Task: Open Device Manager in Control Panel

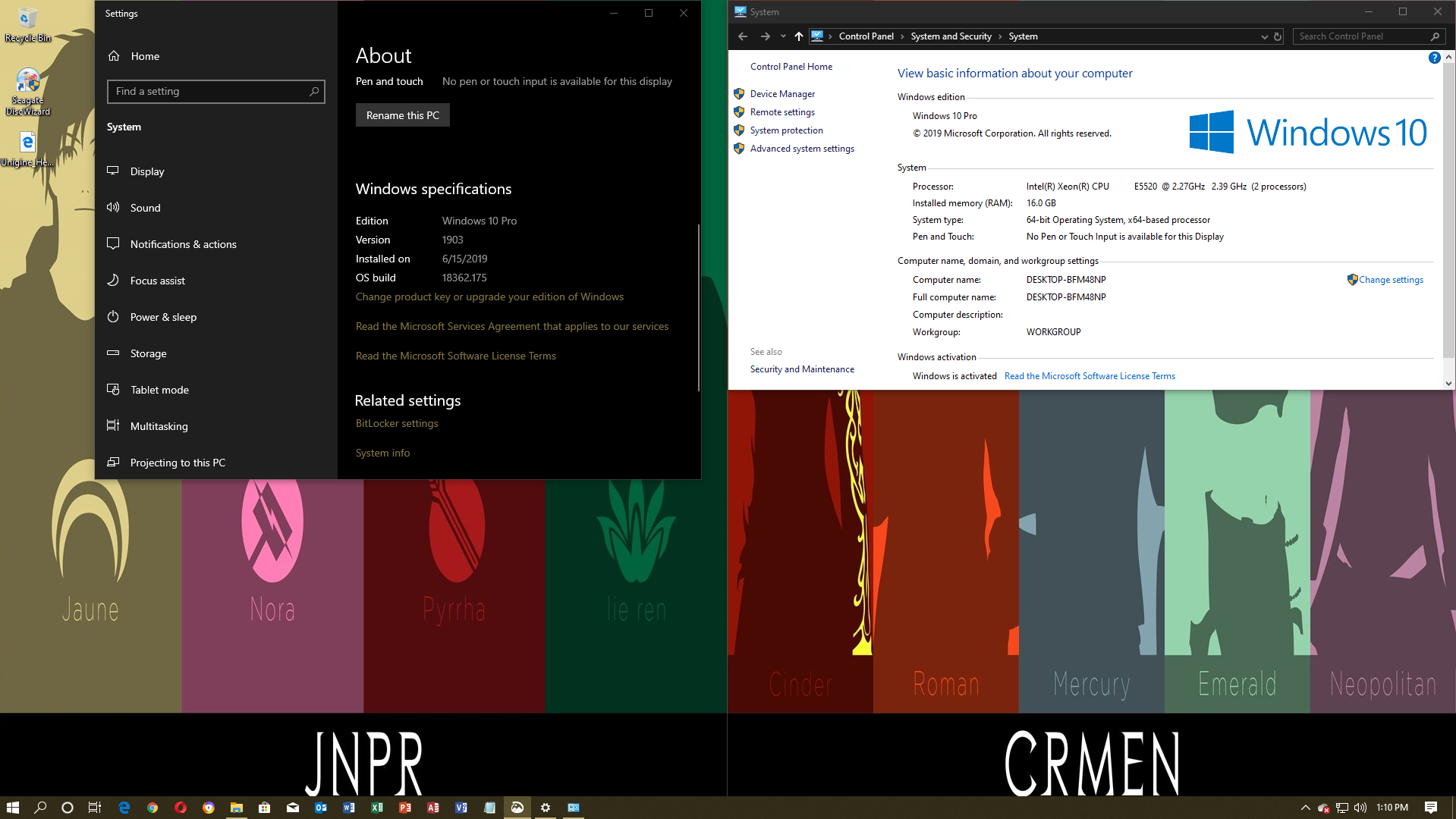Action: (782, 94)
